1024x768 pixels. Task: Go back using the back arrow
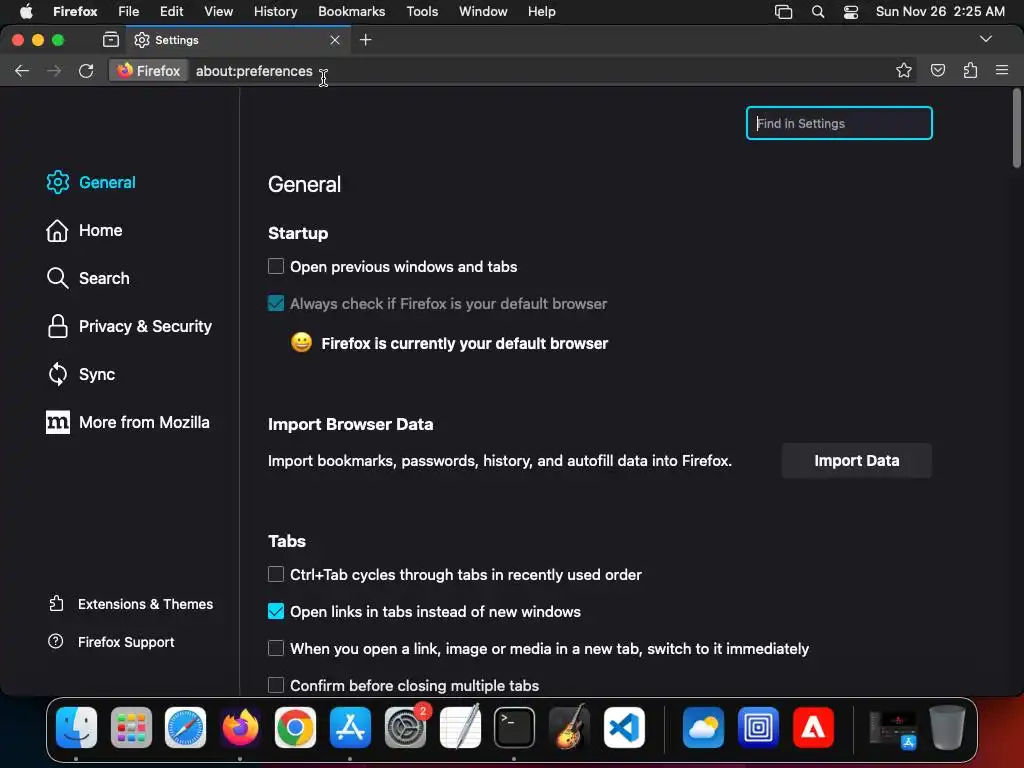22,71
